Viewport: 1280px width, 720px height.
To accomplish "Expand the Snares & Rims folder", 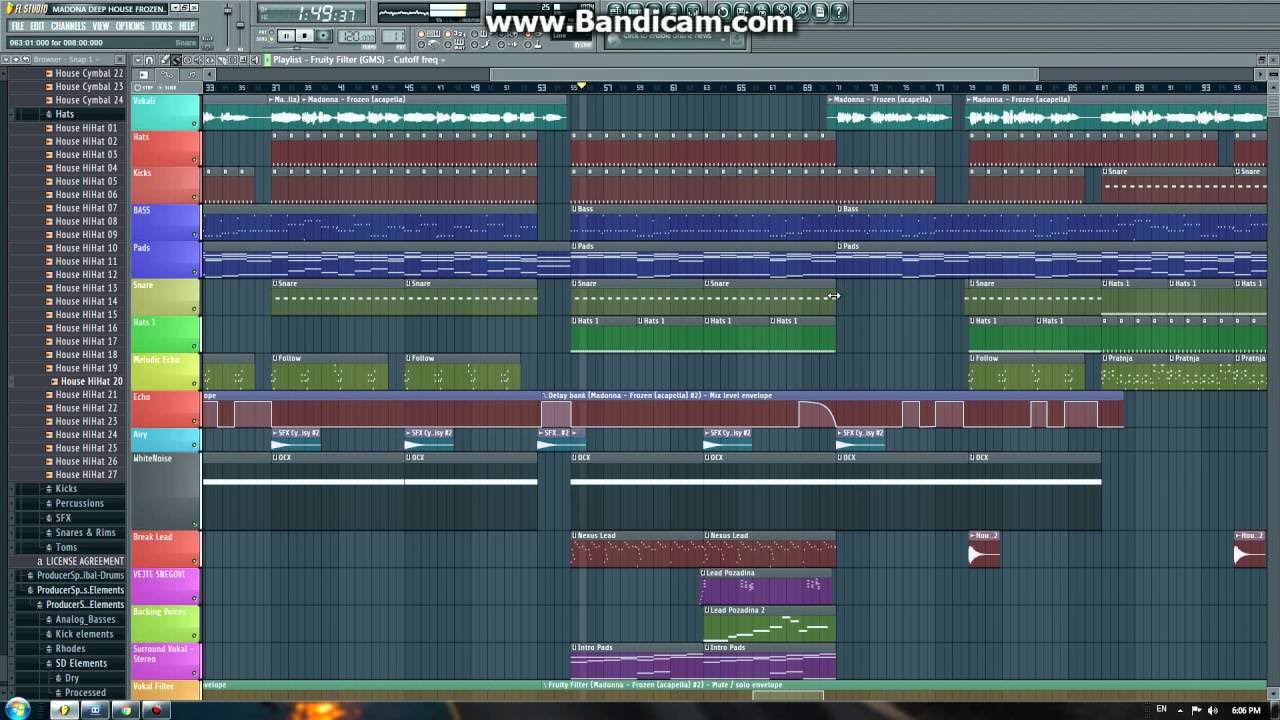I will [x=85, y=533].
